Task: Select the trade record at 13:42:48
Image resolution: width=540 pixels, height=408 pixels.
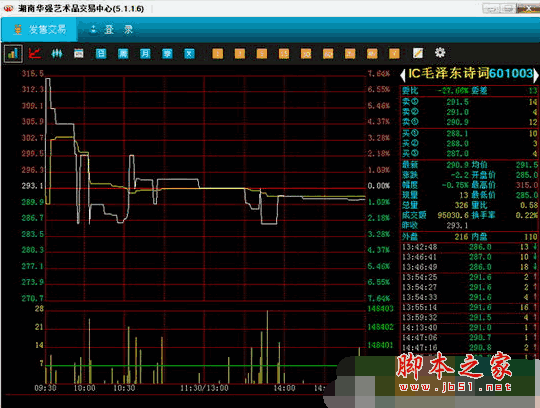Action: (x=469, y=247)
